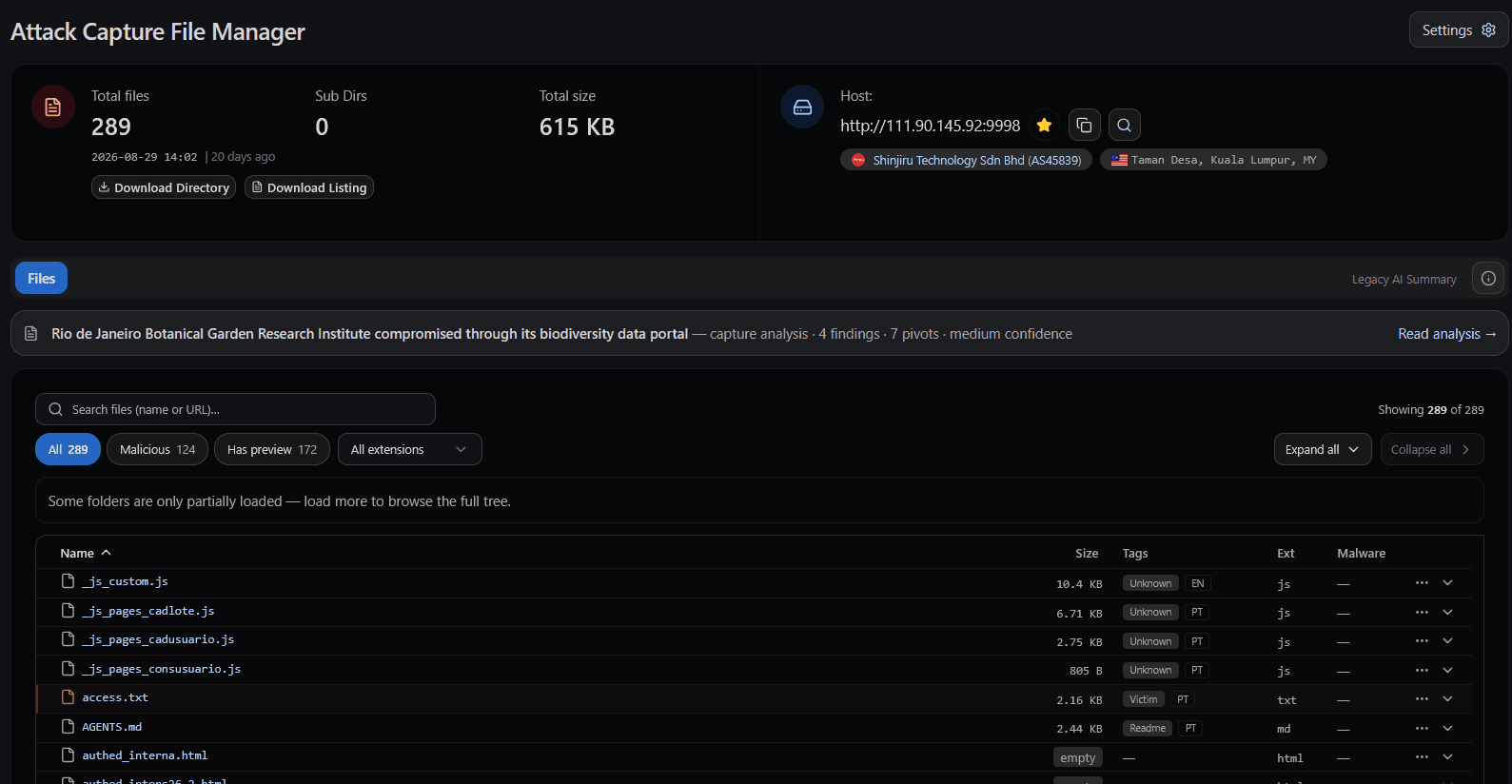
Task: Copy the host URL to clipboard
Action: point(1084,126)
